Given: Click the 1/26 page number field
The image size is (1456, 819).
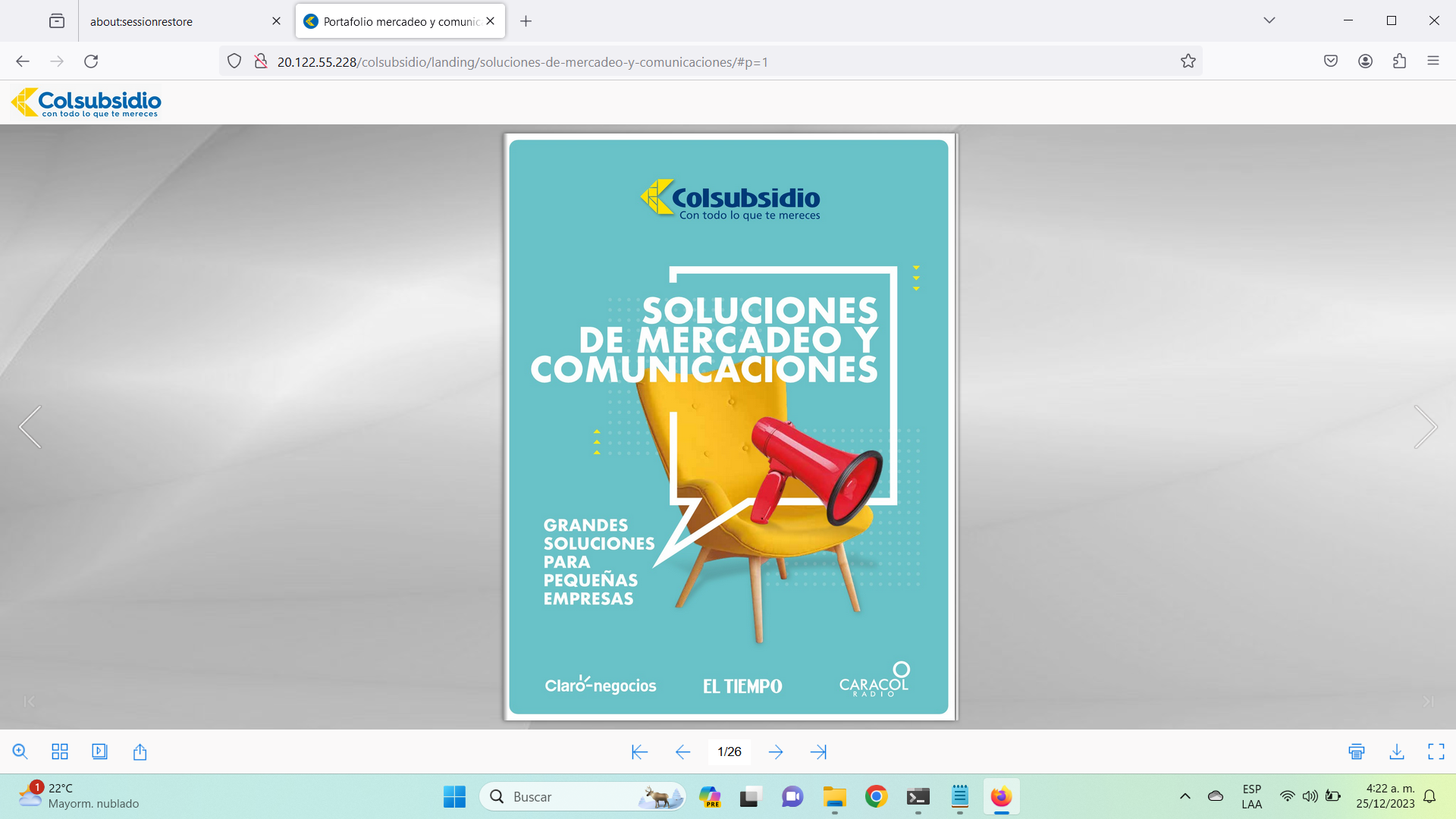Looking at the screenshot, I should tap(730, 752).
